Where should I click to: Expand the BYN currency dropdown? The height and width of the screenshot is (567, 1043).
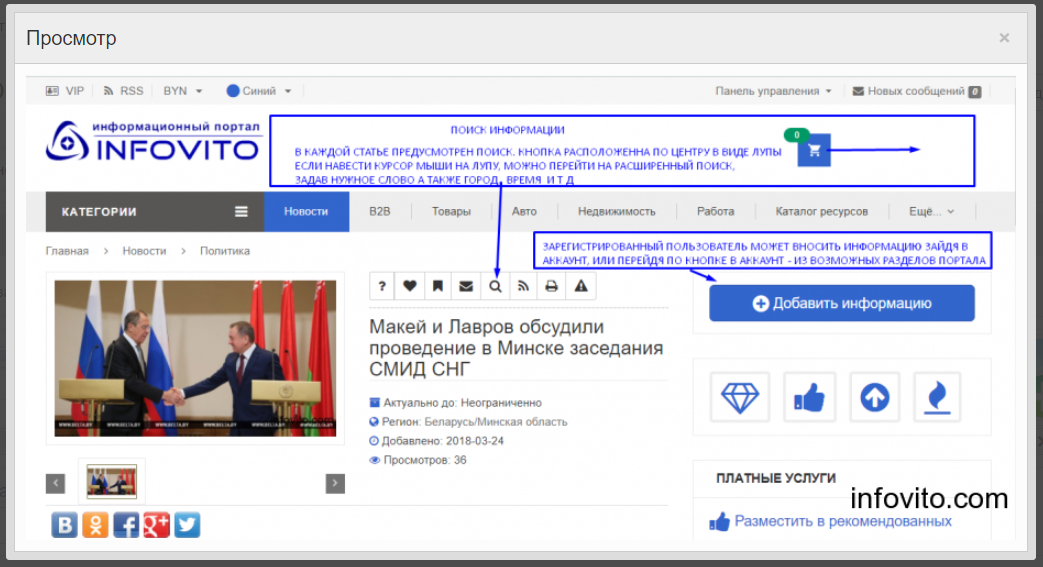(x=182, y=91)
